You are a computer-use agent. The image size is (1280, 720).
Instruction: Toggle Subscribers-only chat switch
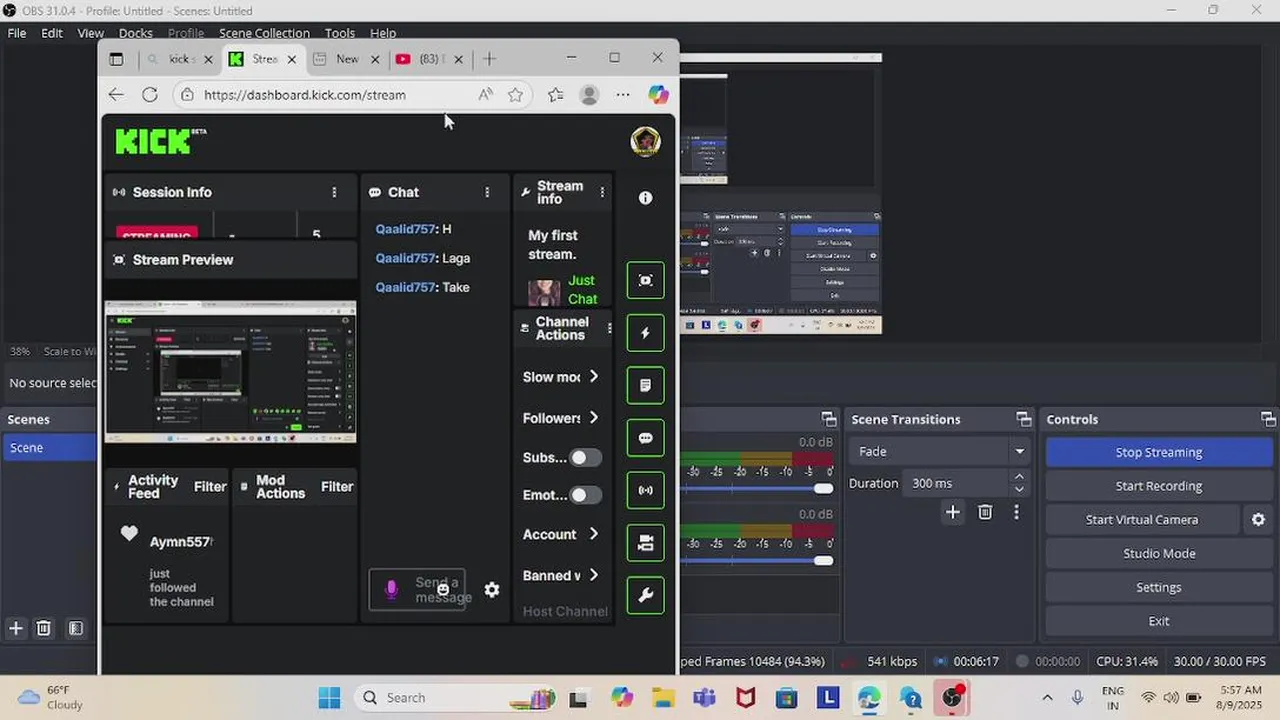pyautogui.click(x=585, y=457)
